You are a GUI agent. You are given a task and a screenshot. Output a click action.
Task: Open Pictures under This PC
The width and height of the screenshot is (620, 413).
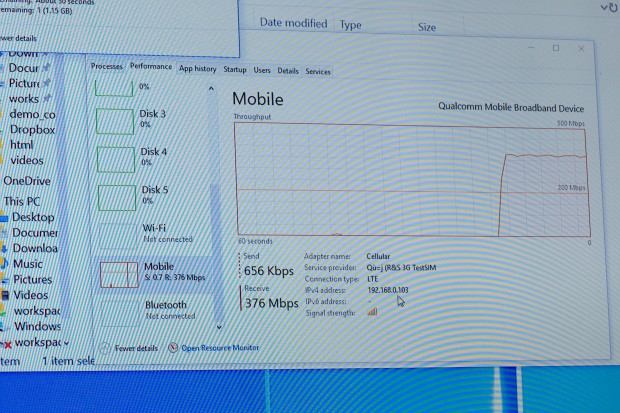[x=32, y=280]
